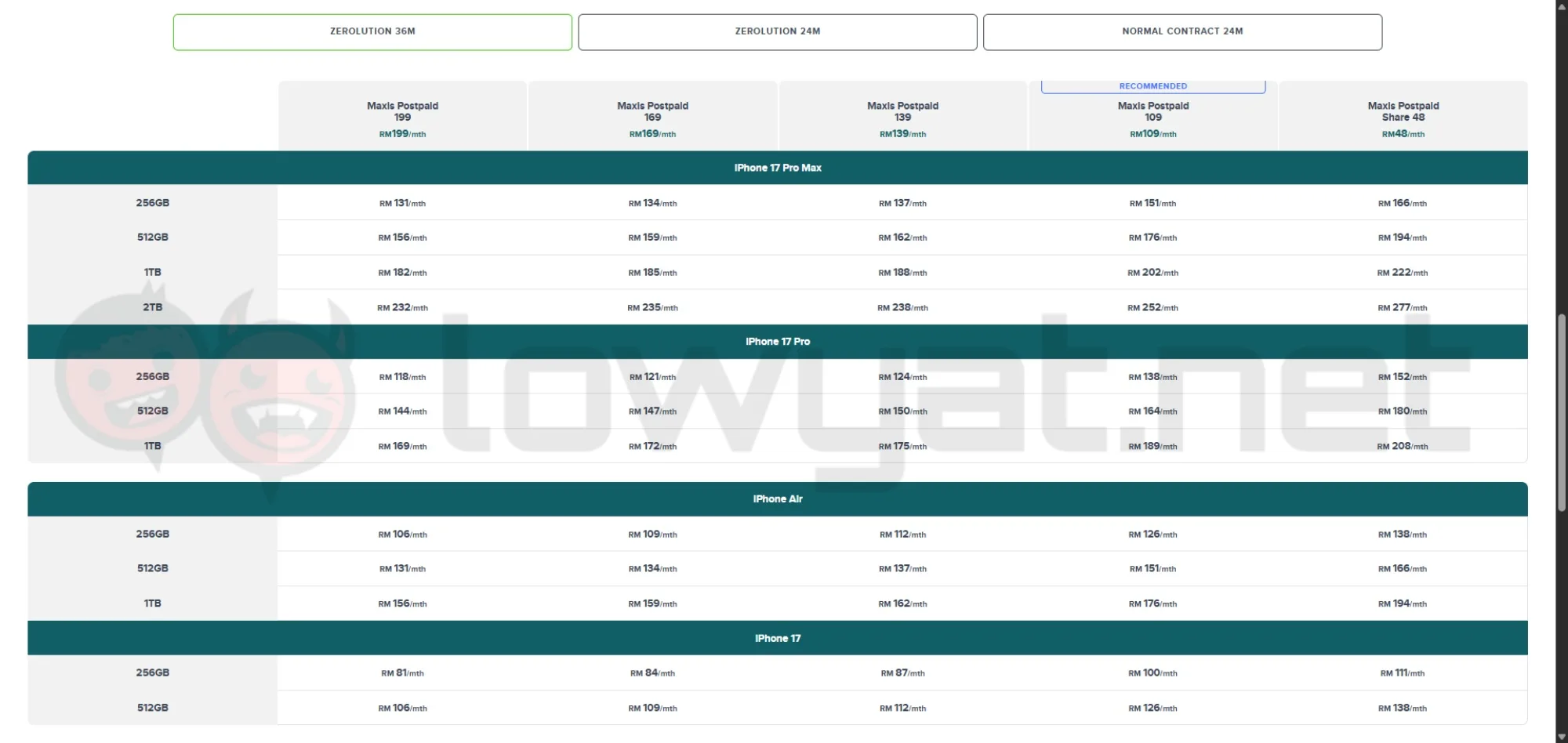The height and width of the screenshot is (743, 1568).
Task: Pick the Maxis Postpaid 139 plan header
Action: (x=902, y=116)
